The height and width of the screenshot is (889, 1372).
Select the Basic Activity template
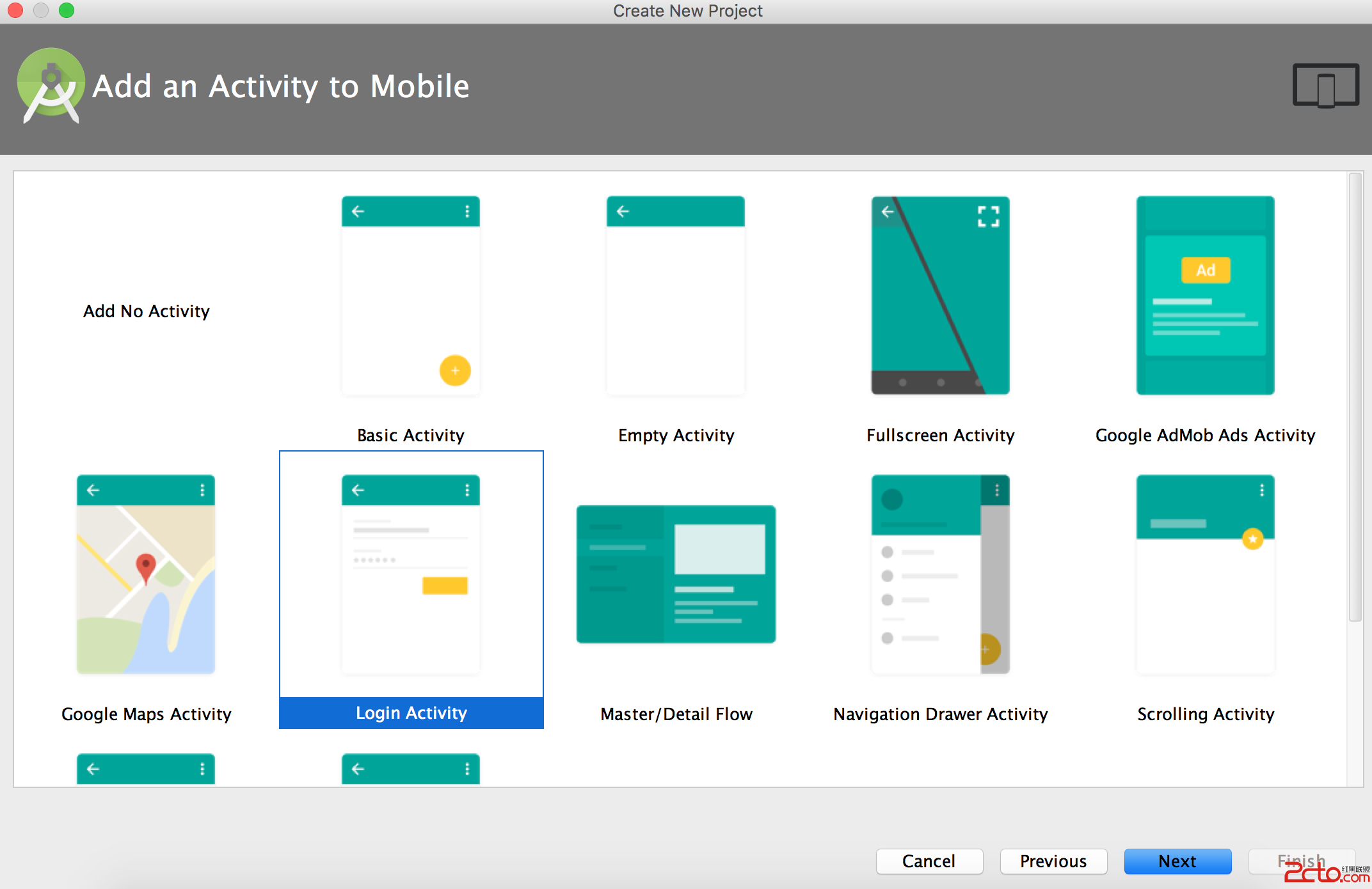click(410, 295)
